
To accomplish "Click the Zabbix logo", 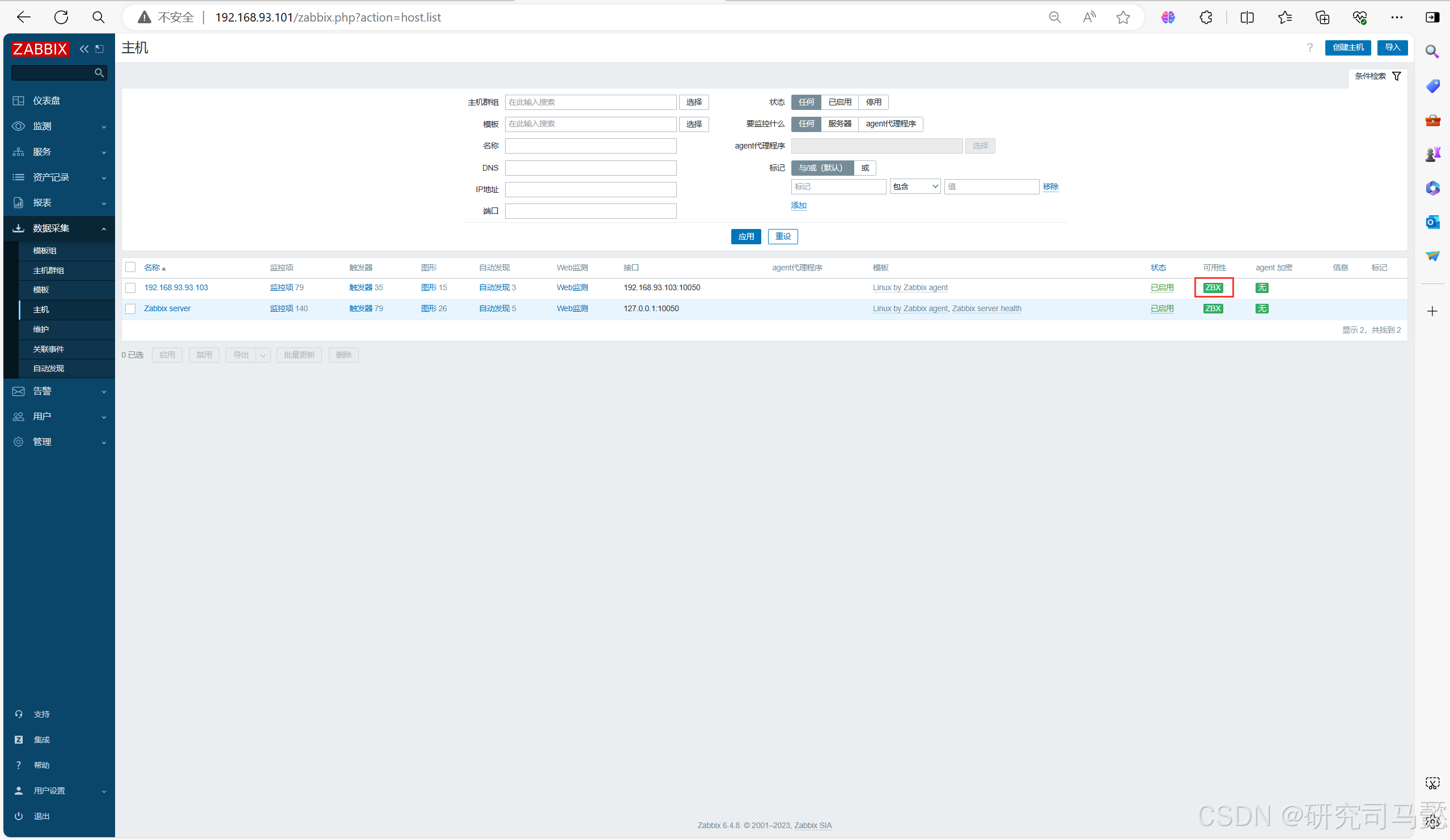I will coord(40,49).
